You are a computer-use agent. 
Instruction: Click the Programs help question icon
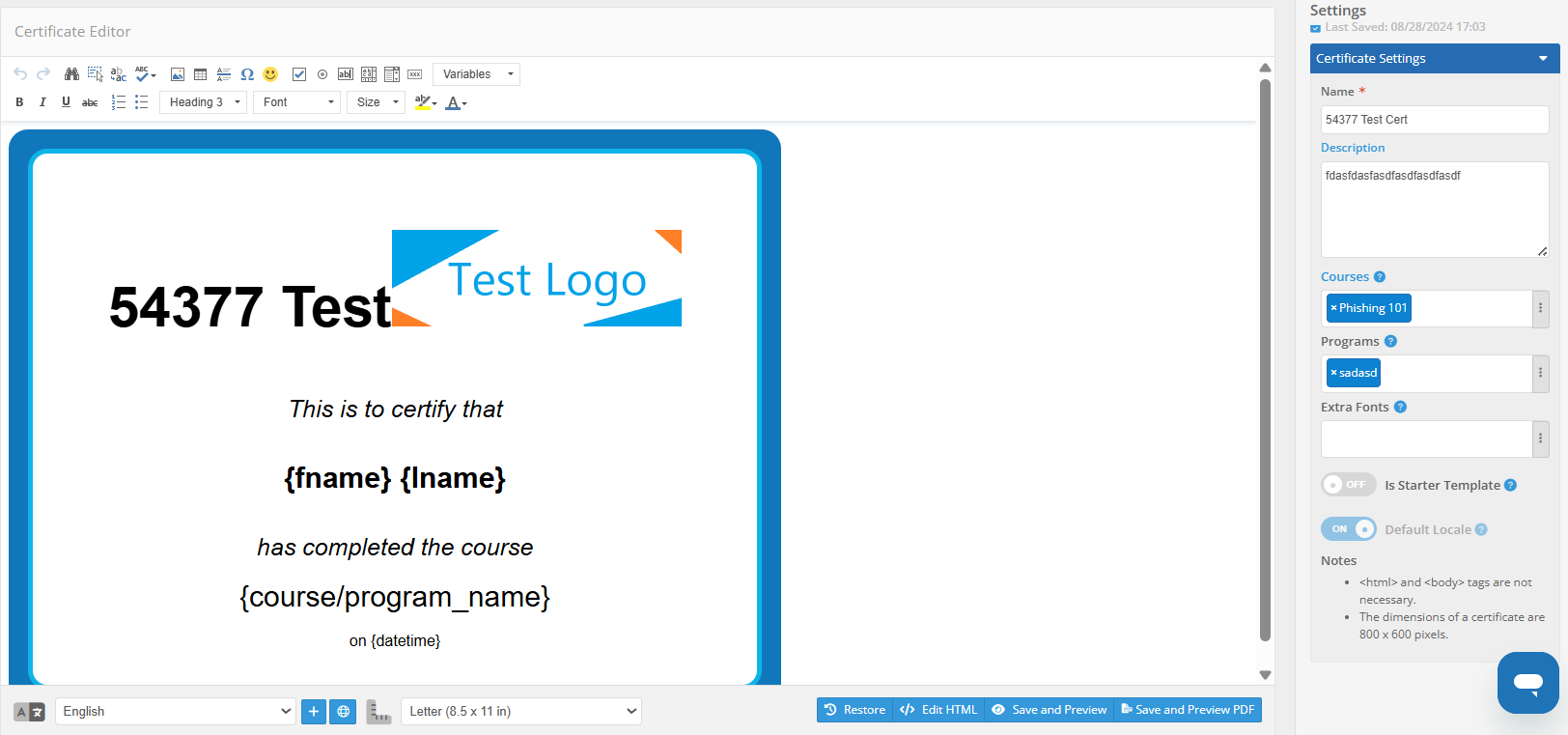1390,342
